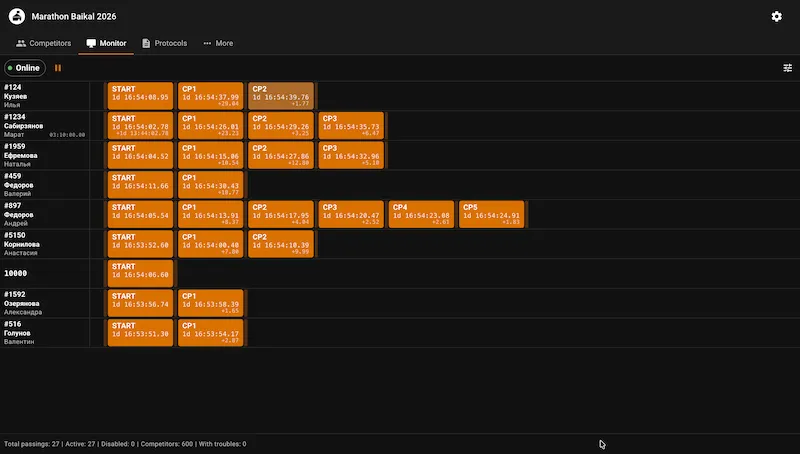Click START card in #1959 row
This screenshot has height=454, width=800.
click(140, 155)
